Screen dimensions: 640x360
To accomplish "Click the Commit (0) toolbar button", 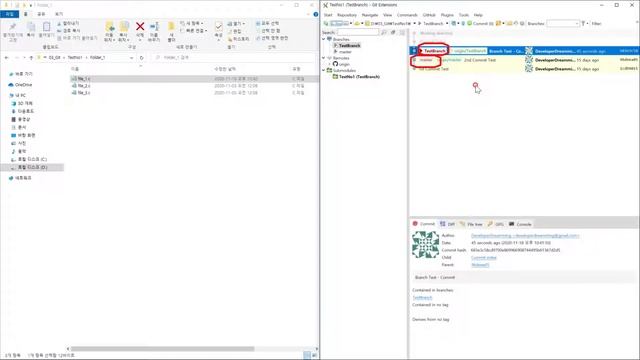I will [480, 24].
